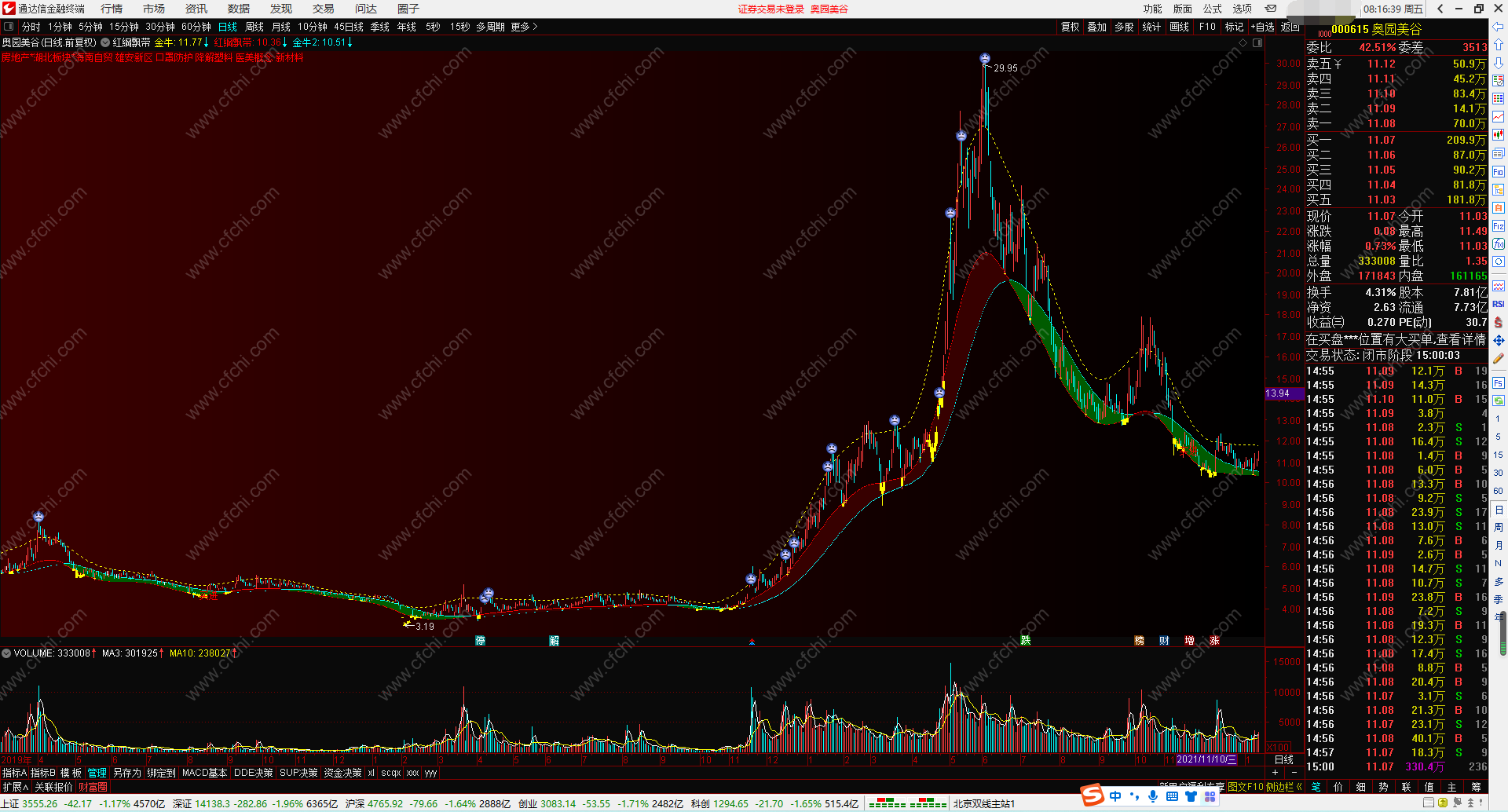Toggle 价 price distribution tab
Image resolution: width=1508 pixels, height=812 pixels.
(1338, 786)
